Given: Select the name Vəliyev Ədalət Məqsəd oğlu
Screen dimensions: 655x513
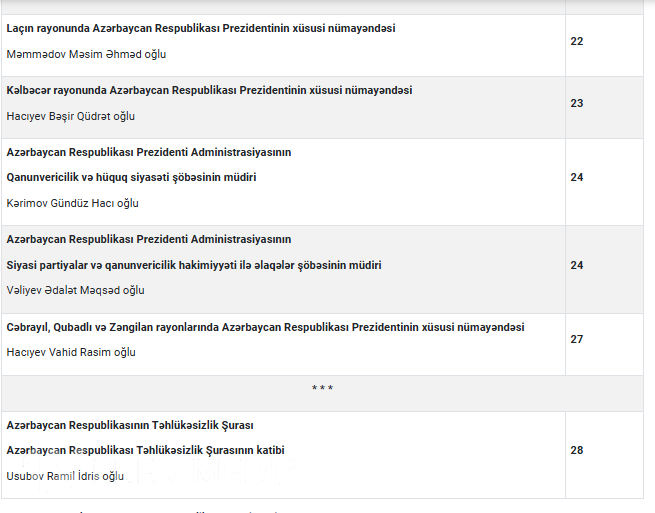Looking at the screenshot, I should tap(76, 290).
